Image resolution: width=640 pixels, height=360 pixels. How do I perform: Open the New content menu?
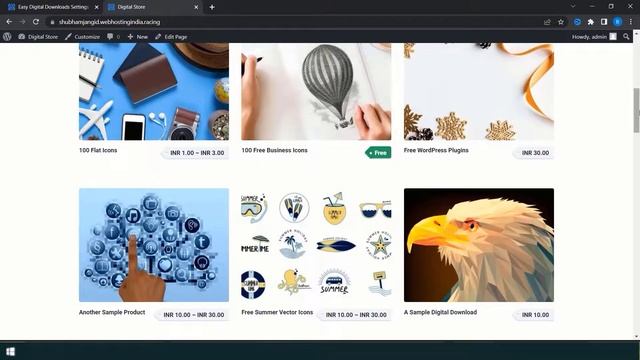[138, 37]
